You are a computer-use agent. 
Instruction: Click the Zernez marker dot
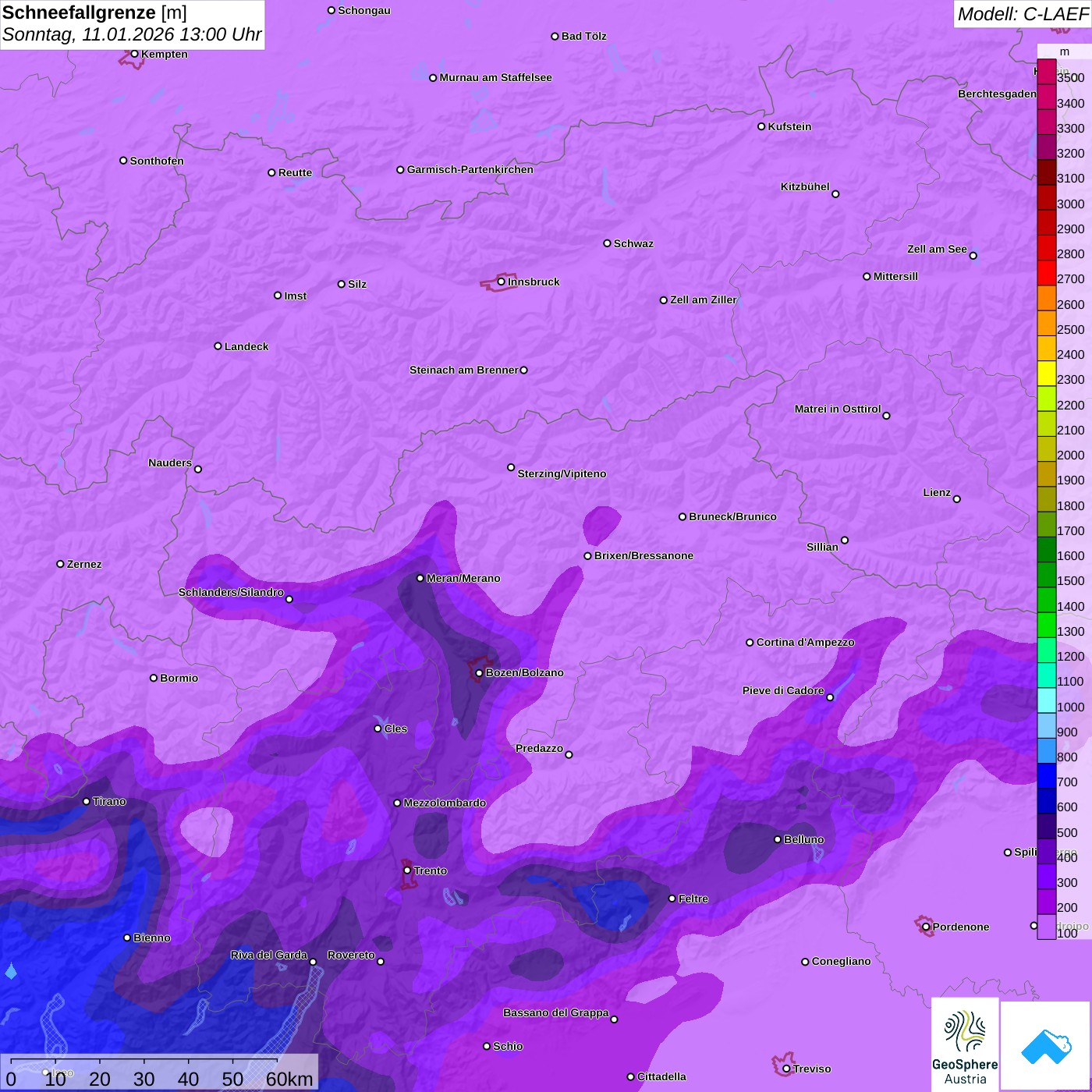click(x=61, y=564)
